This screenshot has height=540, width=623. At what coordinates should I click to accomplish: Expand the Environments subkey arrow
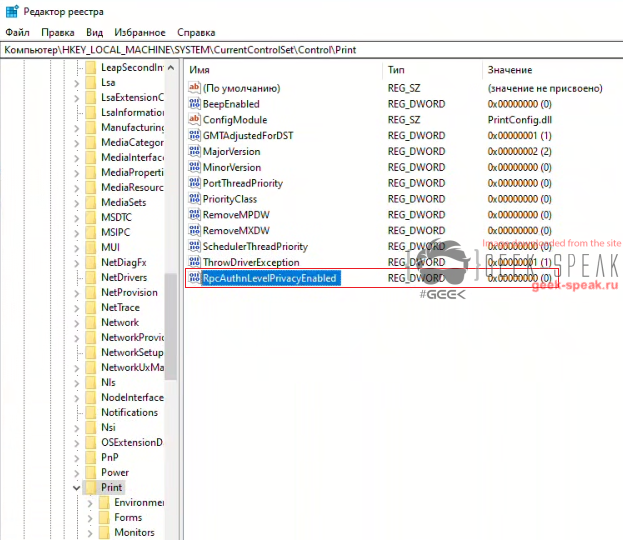[90, 503]
